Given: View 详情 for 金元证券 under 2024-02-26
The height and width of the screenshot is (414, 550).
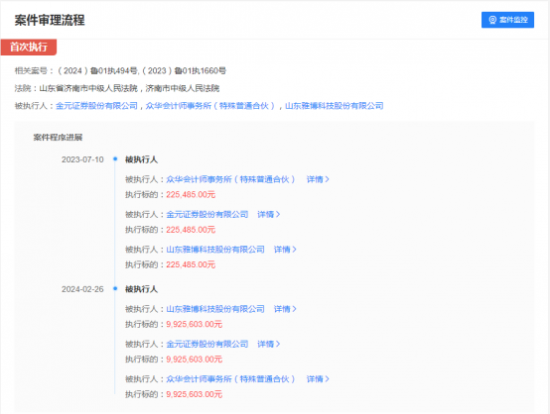Looking at the screenshot, I should [x=268, y=344].
